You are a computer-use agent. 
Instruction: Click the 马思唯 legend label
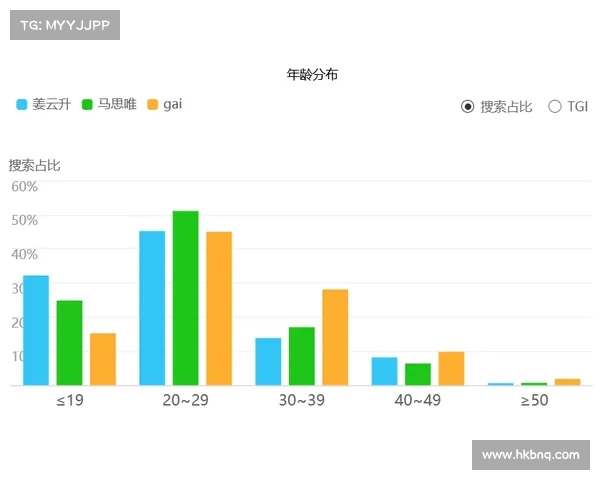coord(117,104)
